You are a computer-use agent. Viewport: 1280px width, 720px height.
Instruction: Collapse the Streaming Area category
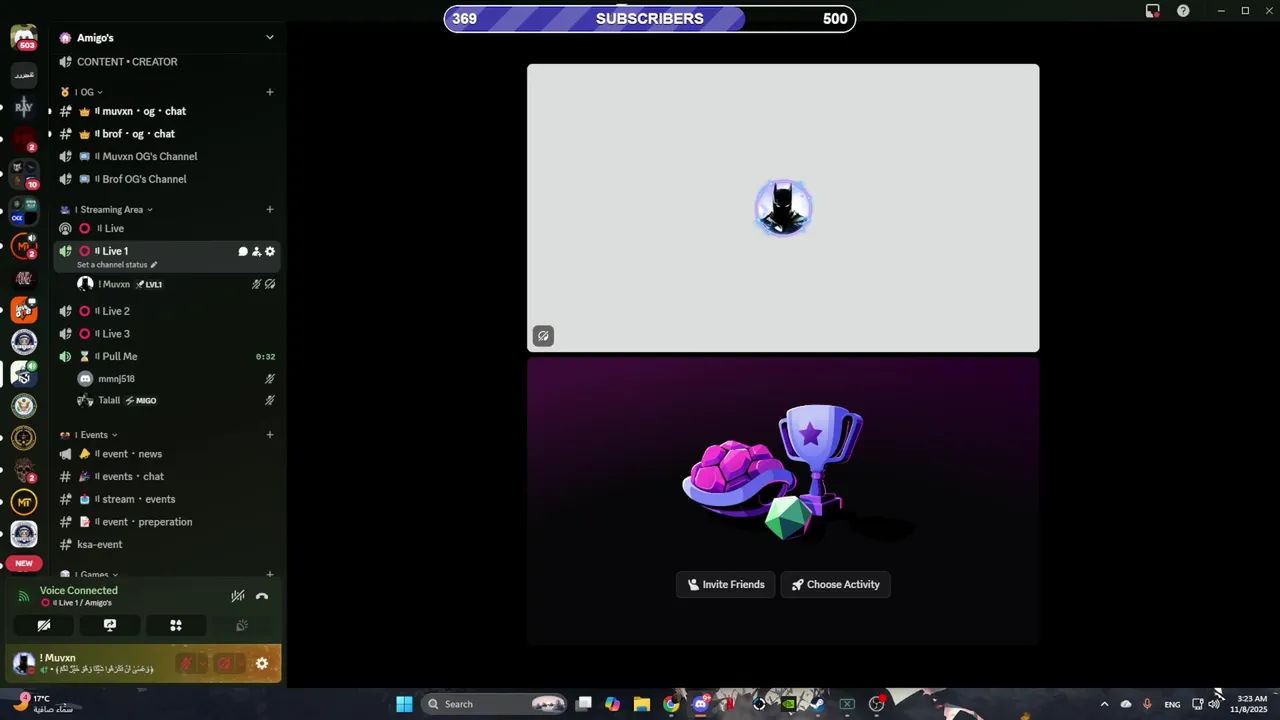pos(111,210)
